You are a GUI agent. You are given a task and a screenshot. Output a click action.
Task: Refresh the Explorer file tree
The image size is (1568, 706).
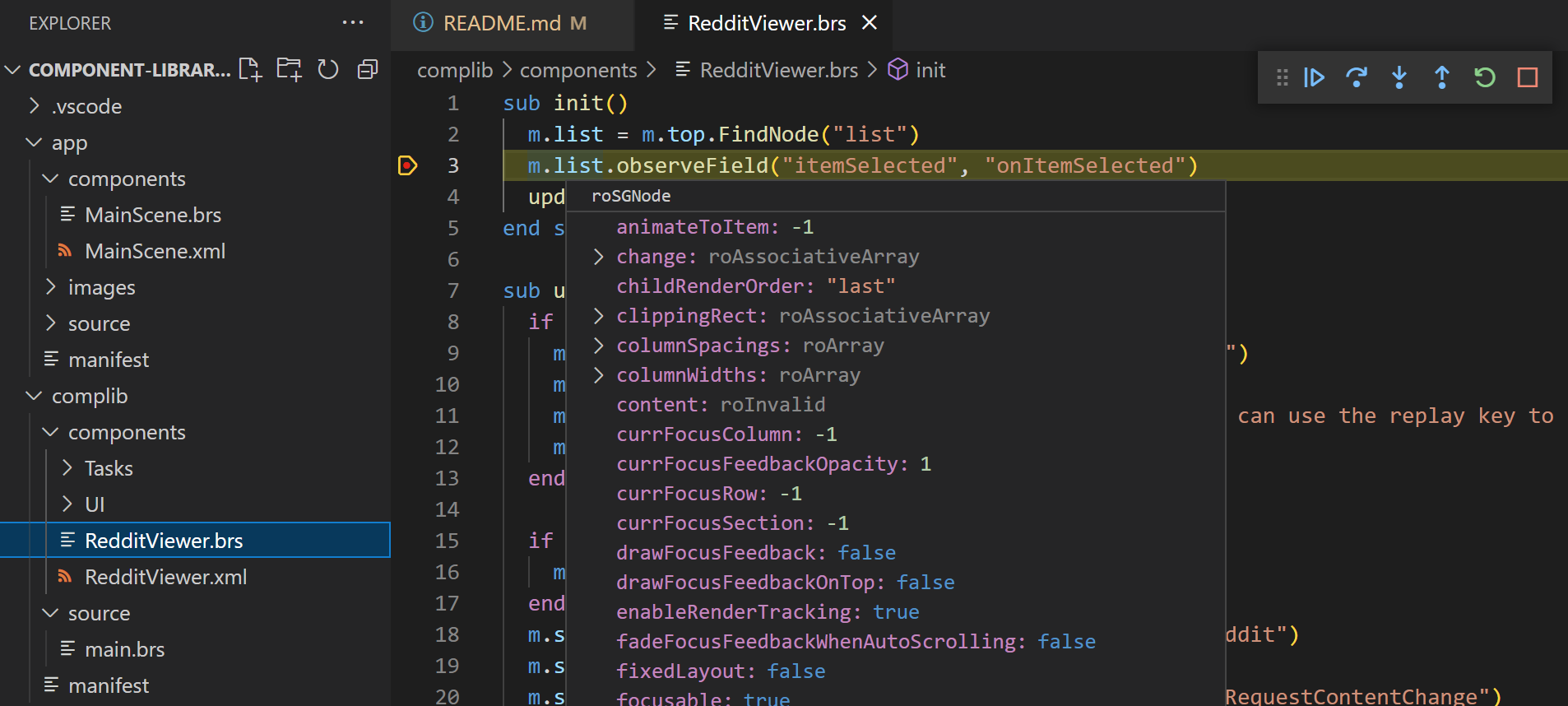tap(328, 70)
